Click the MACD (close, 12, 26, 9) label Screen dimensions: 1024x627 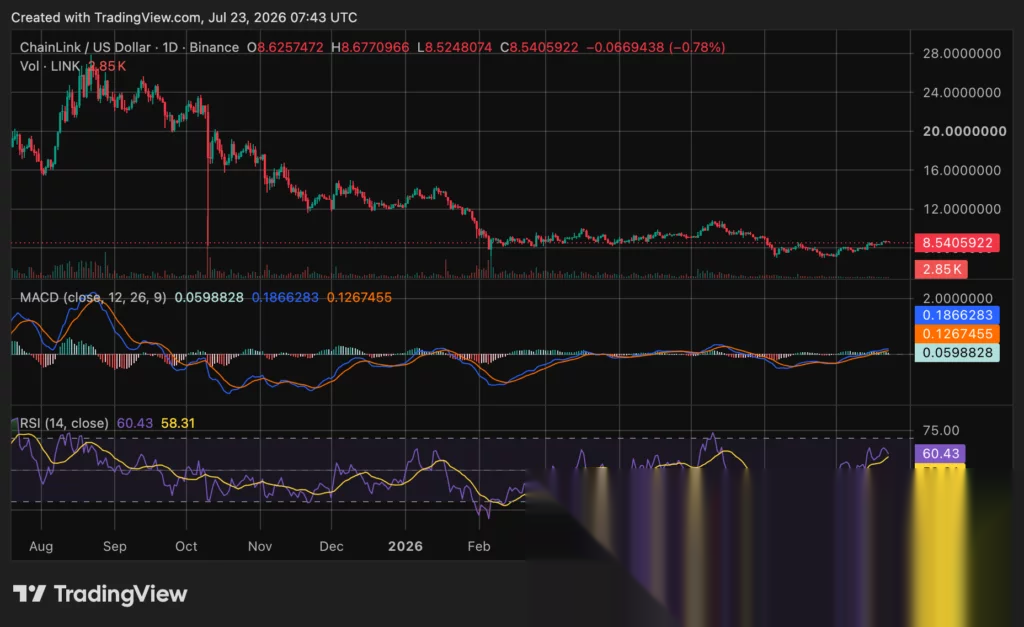pyautogui.click(x=93, y=297)
